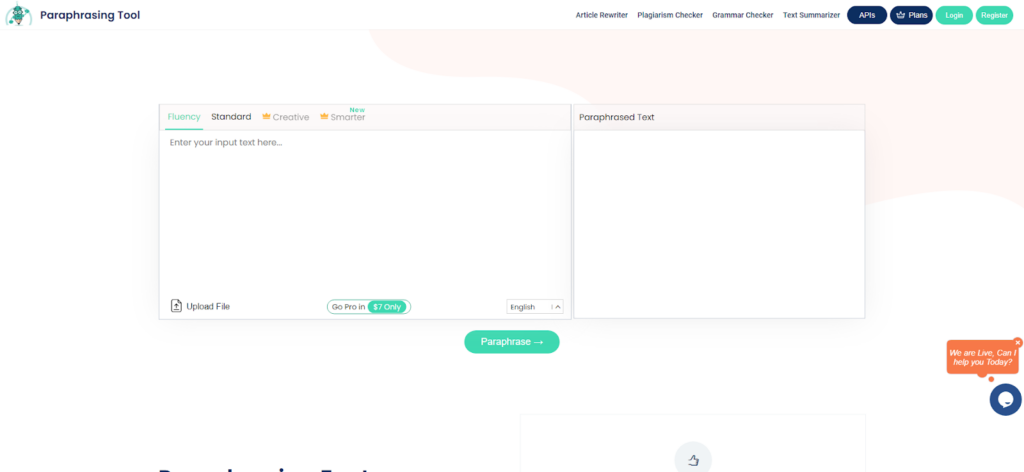This screenshot has width=1024, height=472.
Task: Click the Paraphrasing Tool robot logo
Action: (x=18, y=15)
